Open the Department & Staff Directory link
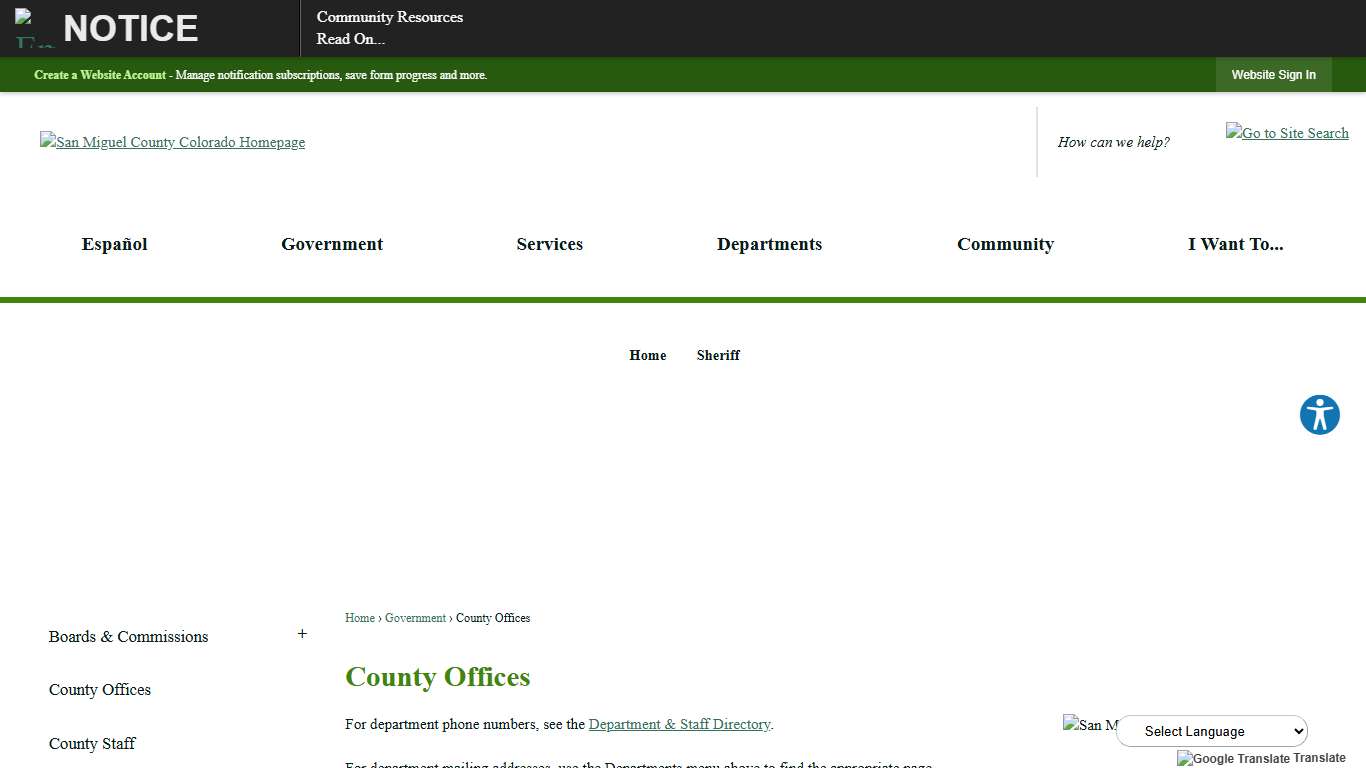1366x768 pixels. point(679,724)
